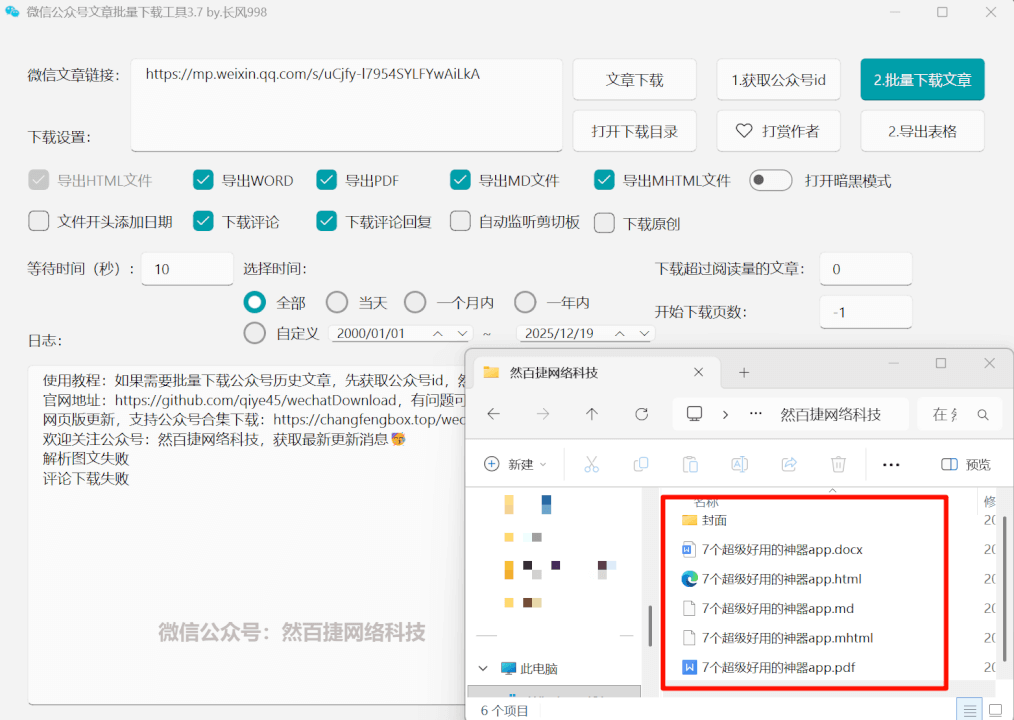This screenshot has height=720, width=1014.
Task: Click the Delete trash icon in Explorer toolbar
Action: [838, 464]
